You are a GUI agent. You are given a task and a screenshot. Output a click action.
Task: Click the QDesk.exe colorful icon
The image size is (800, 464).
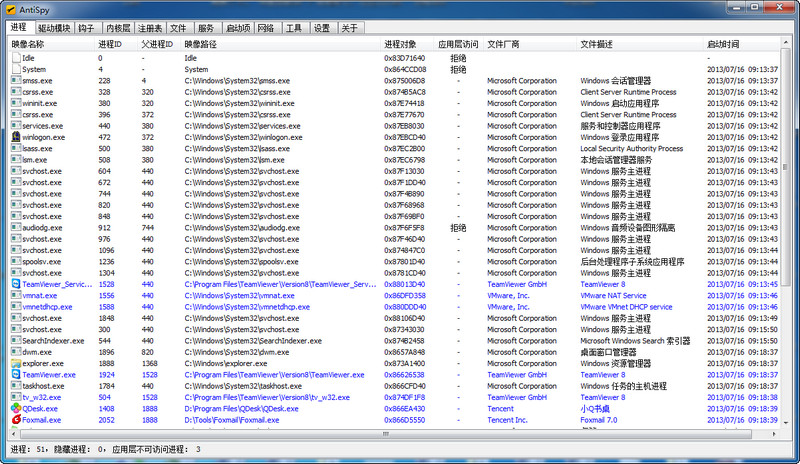tap(16, 408)
